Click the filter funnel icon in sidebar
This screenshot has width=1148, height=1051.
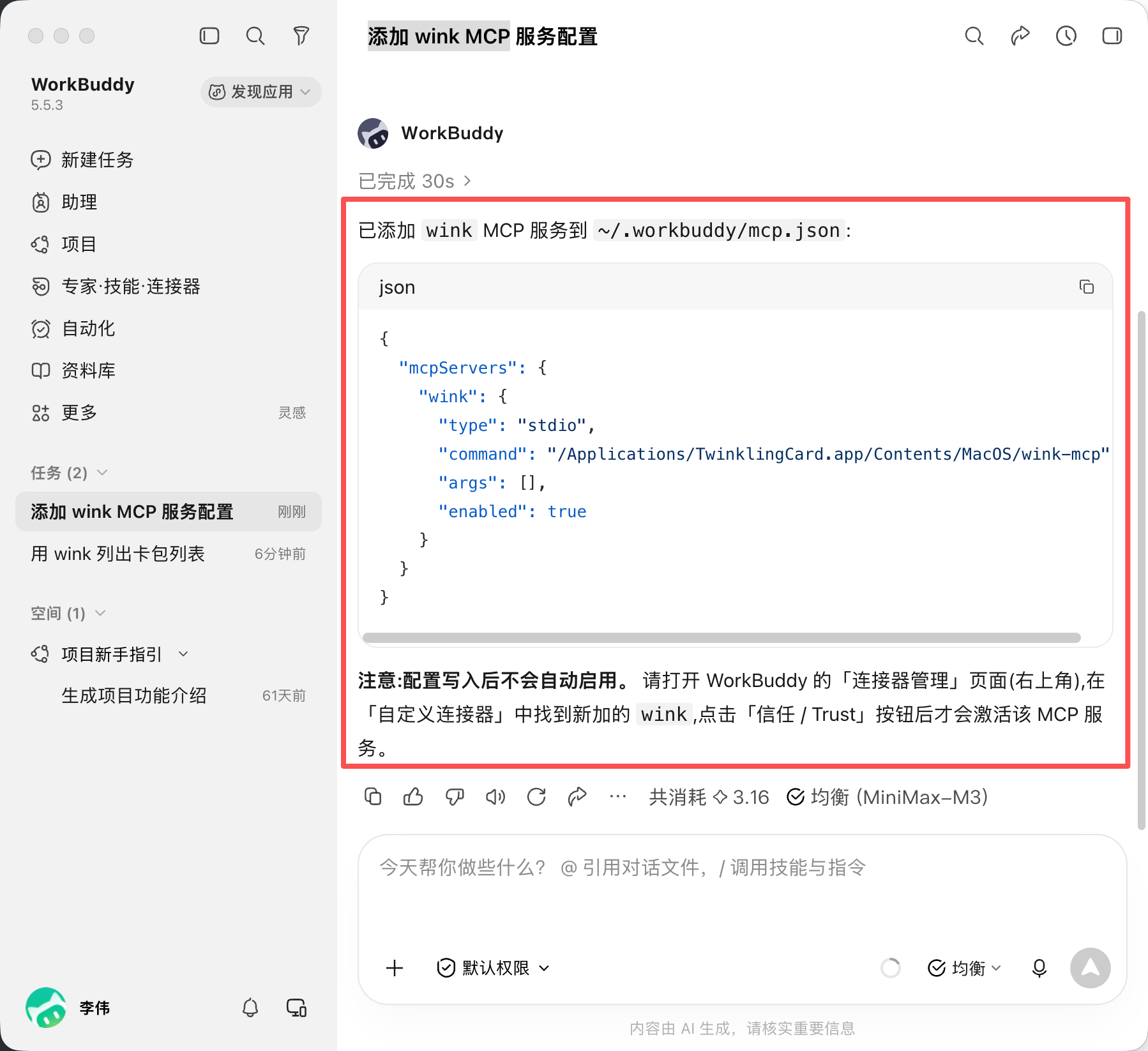(301, 36)
